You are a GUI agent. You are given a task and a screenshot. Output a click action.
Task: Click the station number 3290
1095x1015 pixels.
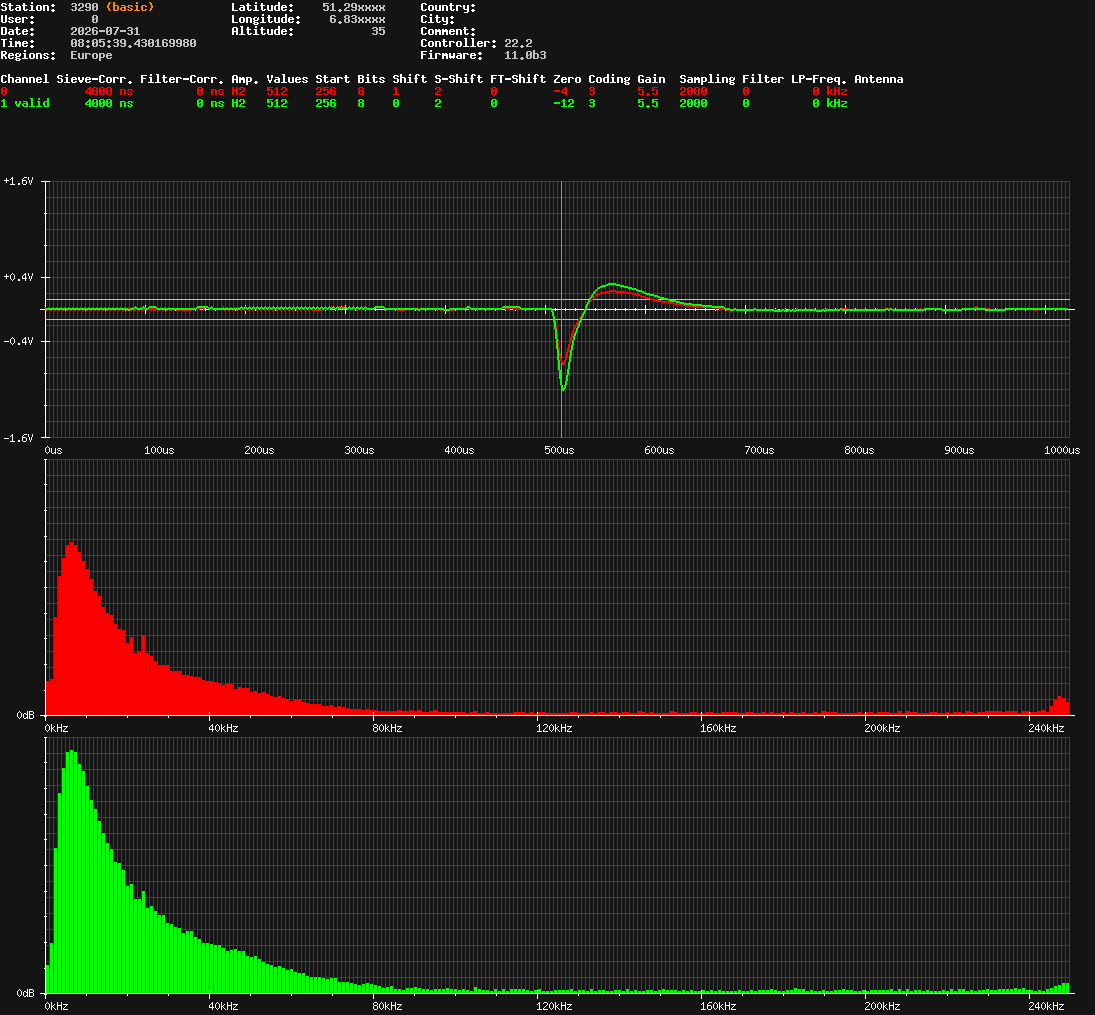[84, 7]
